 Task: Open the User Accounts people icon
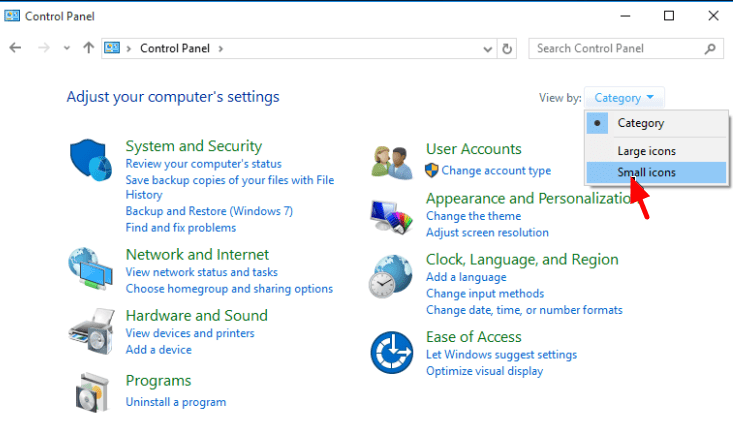pyautogui.click(x=392, y=163)
